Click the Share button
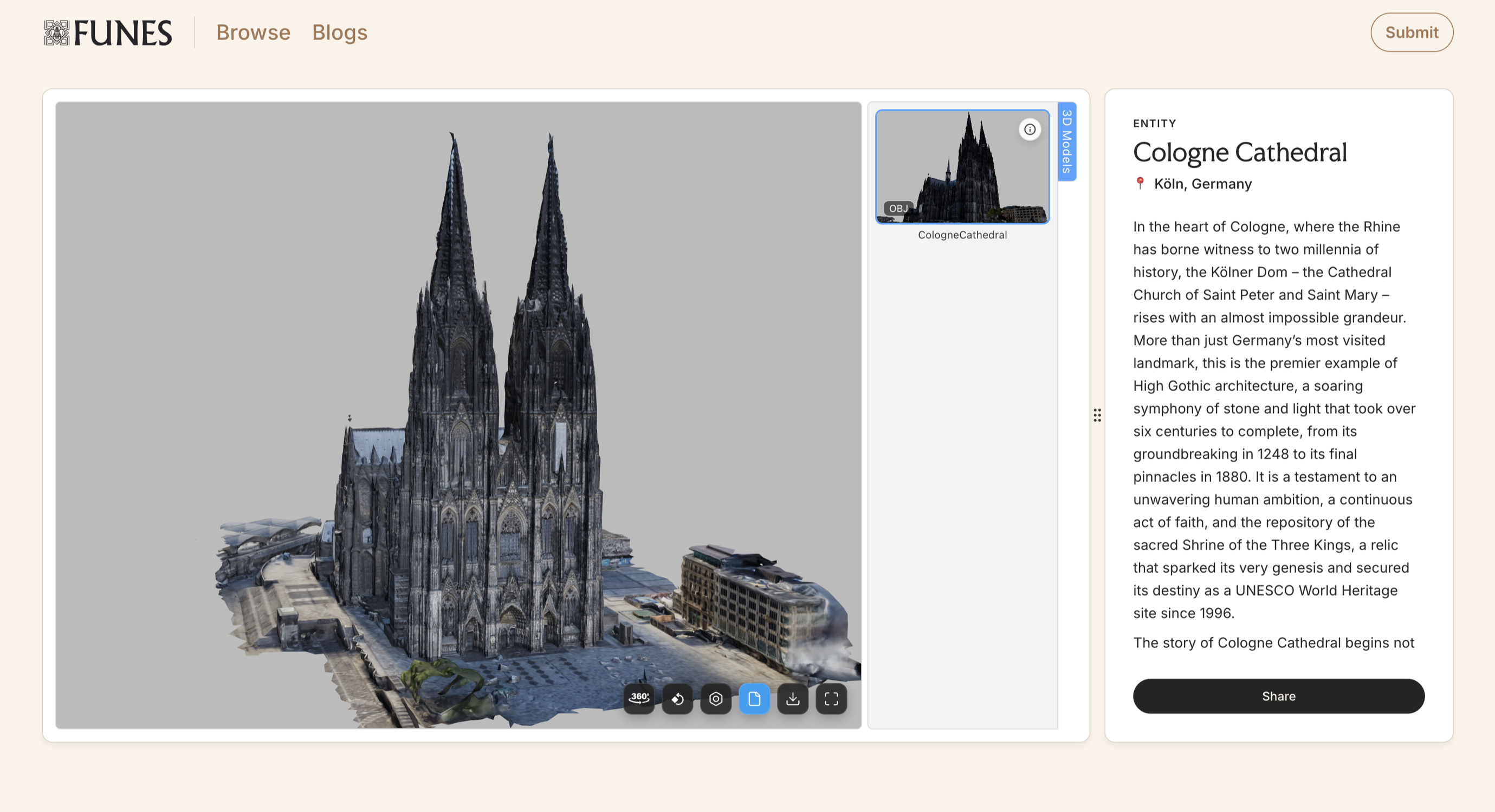This screenshot has width=1495, height=812. pos(1278,696)
